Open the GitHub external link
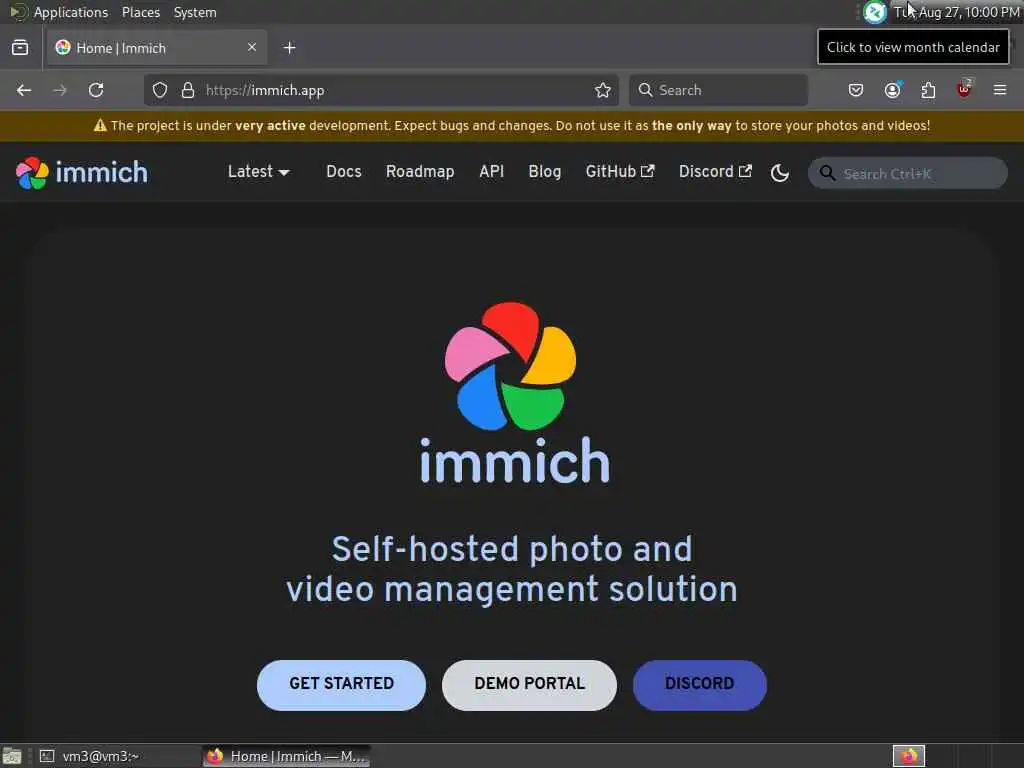Viewport: 1024px width, 768px height. 620,172
